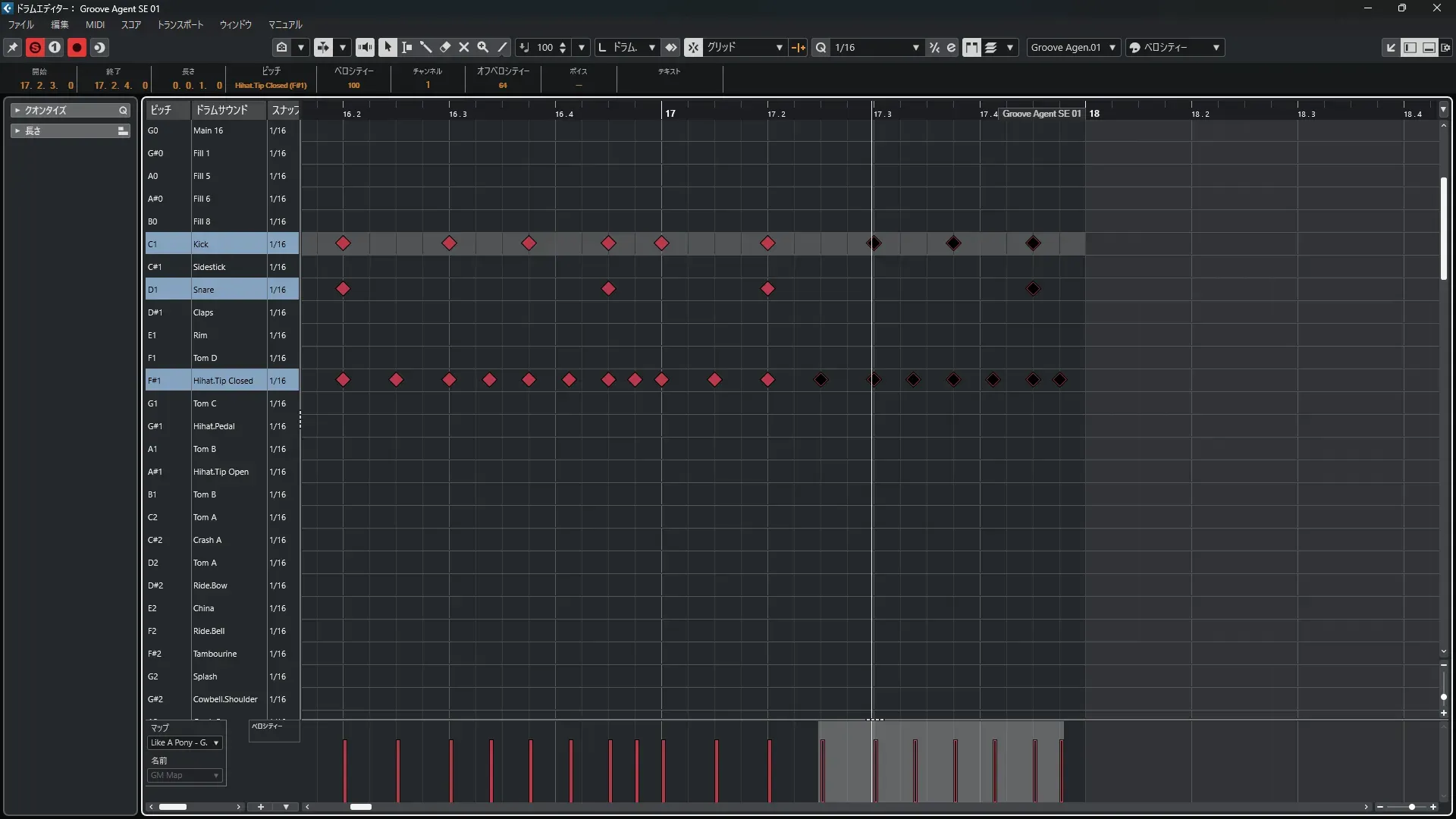Select the Drumstick tool
The image size is (1456, 819).
click(425, 47)
